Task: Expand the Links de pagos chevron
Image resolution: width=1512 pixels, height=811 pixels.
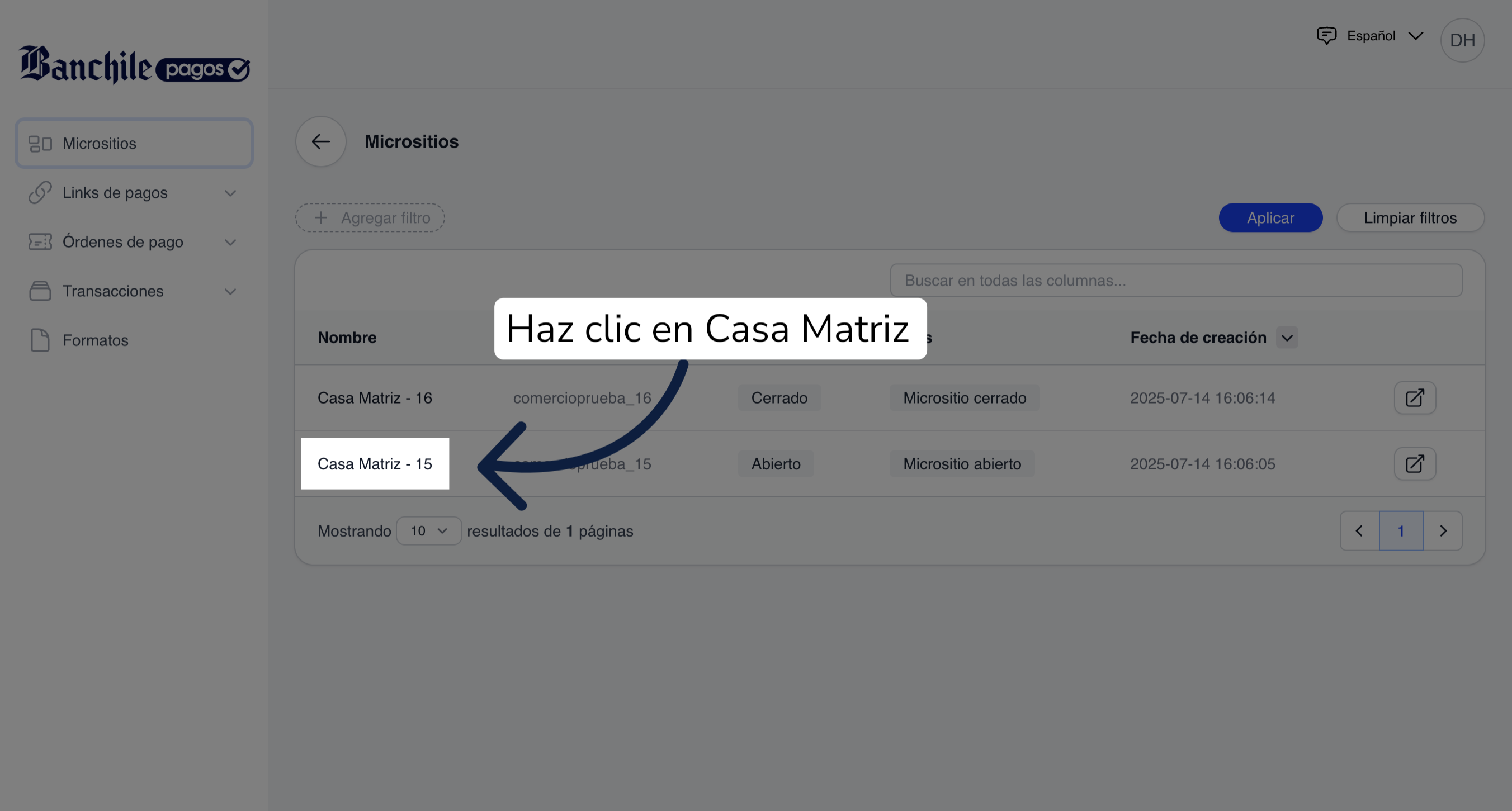Action: [230, 193]
